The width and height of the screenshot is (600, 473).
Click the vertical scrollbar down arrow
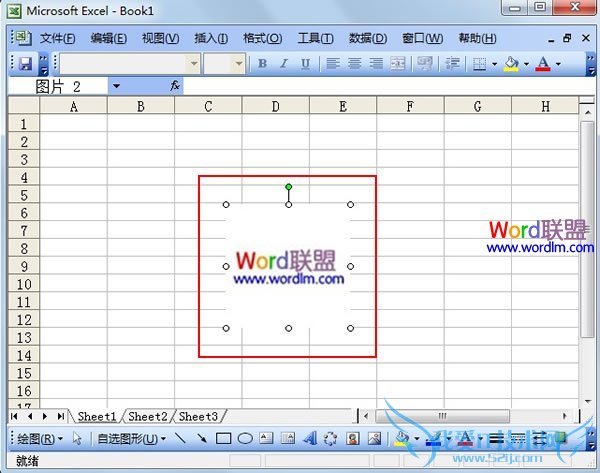[588, 401]
